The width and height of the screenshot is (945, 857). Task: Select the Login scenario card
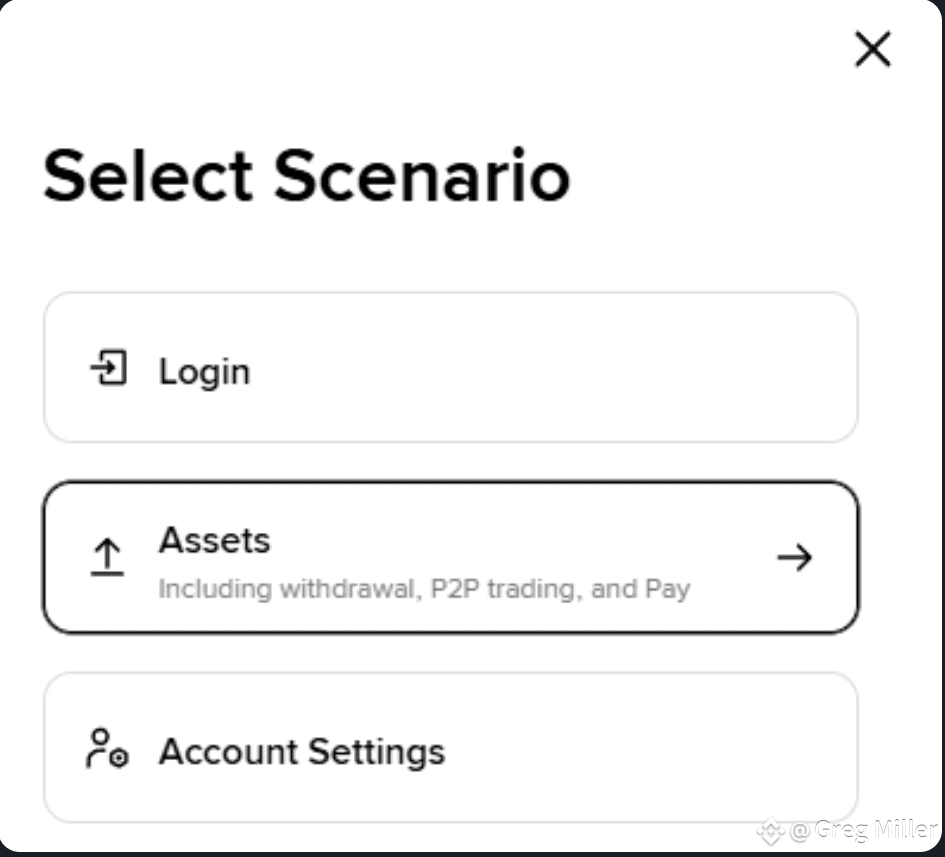(x=451, y=367)
